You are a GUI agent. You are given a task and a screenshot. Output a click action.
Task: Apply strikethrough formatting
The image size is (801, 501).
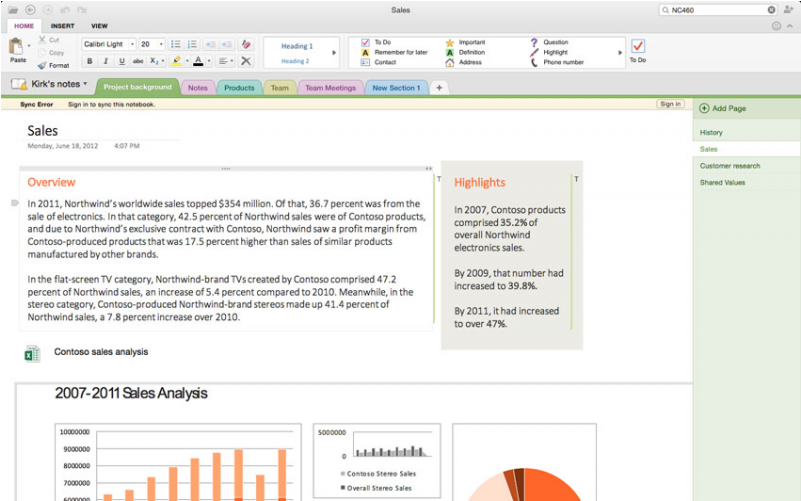coord(138,61)
